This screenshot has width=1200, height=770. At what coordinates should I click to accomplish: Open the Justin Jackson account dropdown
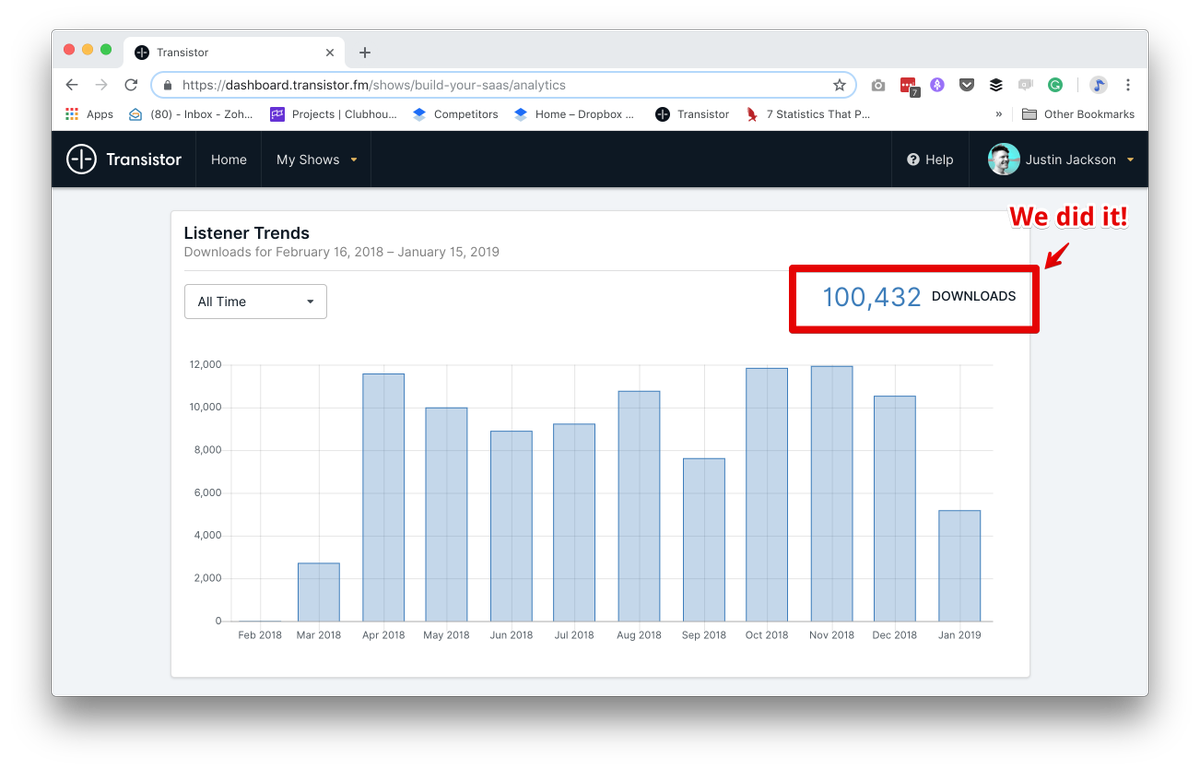pos(1061,159)
